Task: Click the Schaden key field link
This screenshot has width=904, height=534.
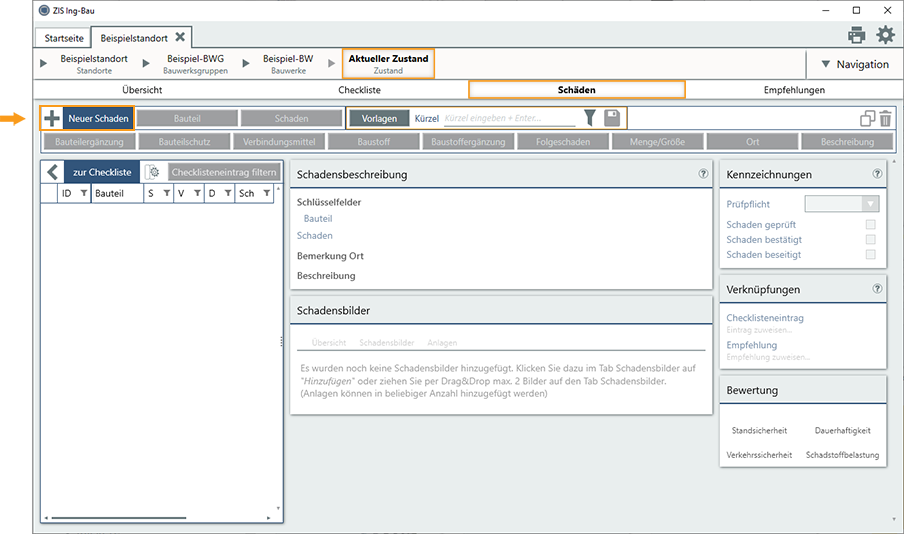Action: [315, 235]
